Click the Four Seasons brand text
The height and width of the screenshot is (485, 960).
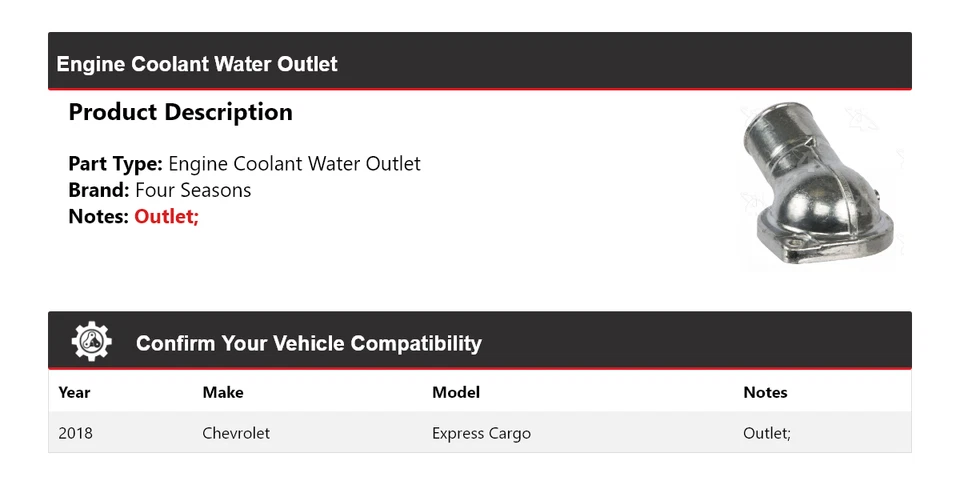click(x=193, y=190)
